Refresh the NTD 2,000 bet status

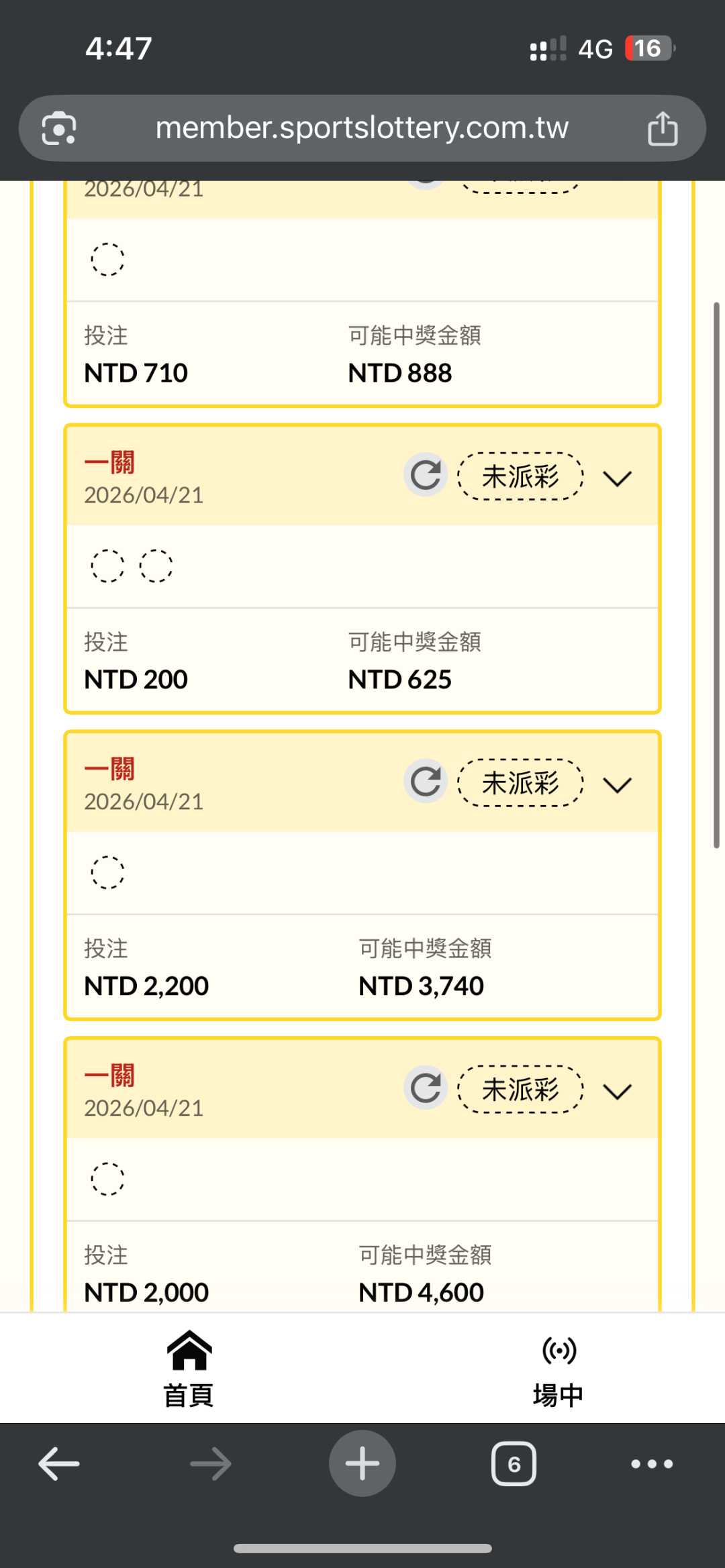click(x=426, y=1088)
